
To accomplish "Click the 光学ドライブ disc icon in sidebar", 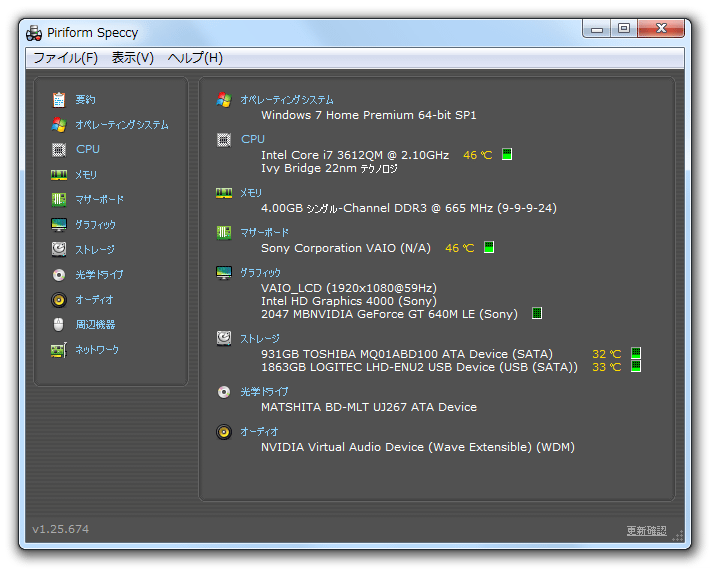I will 59,275.
